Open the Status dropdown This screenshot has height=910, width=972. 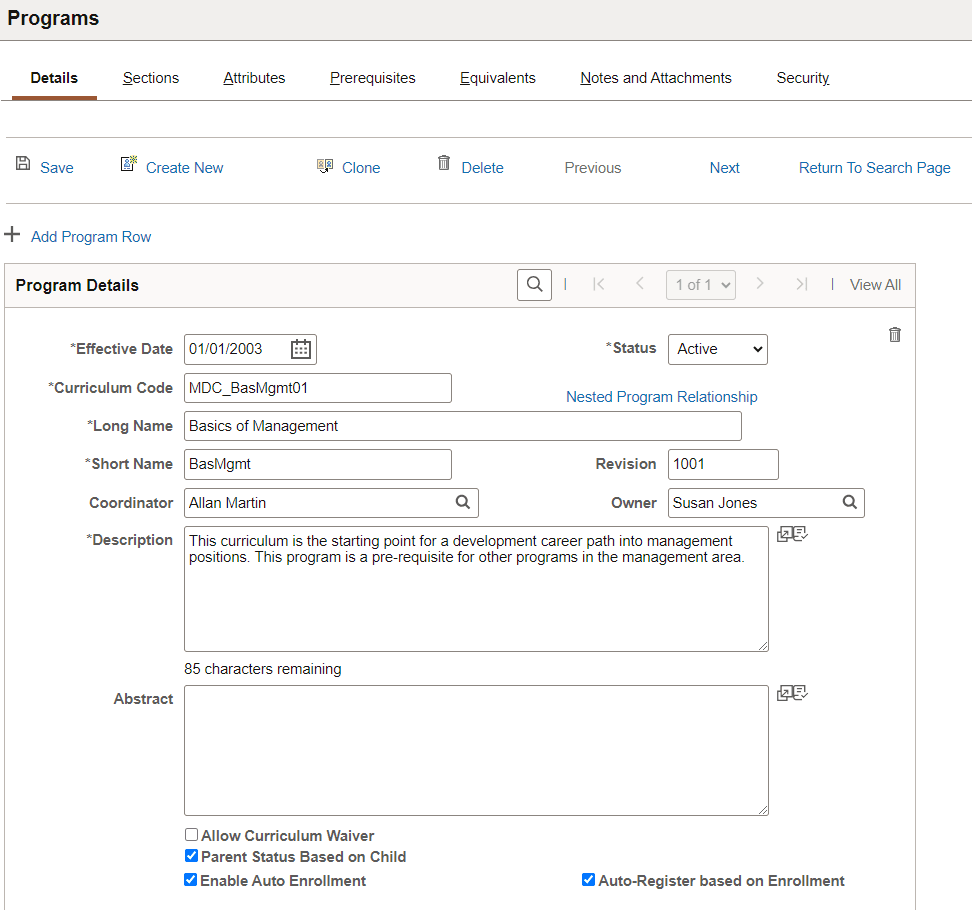click(718, 350)
